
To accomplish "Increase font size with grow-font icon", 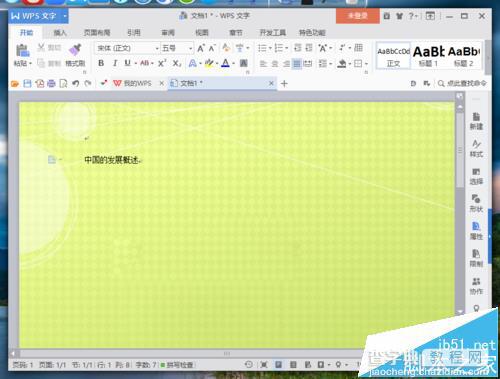I will click(201, 48).
